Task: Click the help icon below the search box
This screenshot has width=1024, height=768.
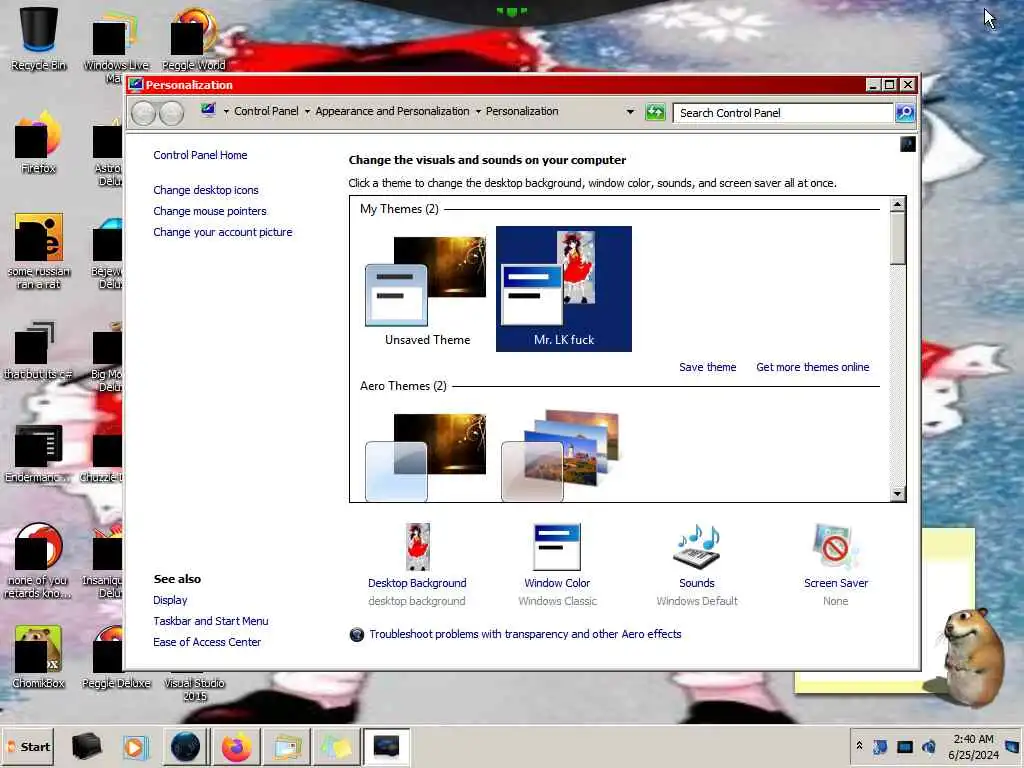Action: [908, 144]
